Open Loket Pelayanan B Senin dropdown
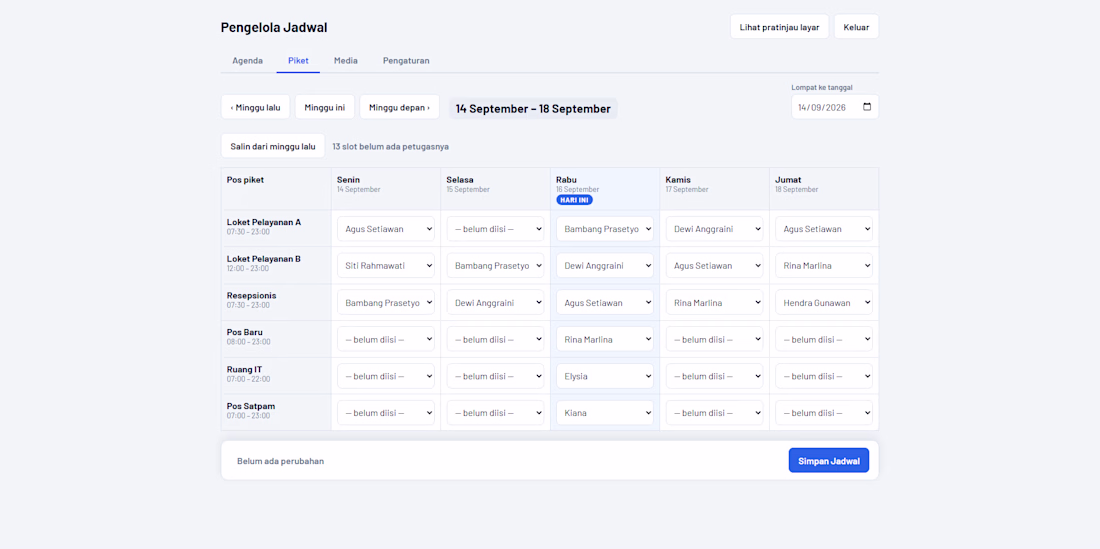The width and height of the screenshot is (1100, 549). point(386,266)
